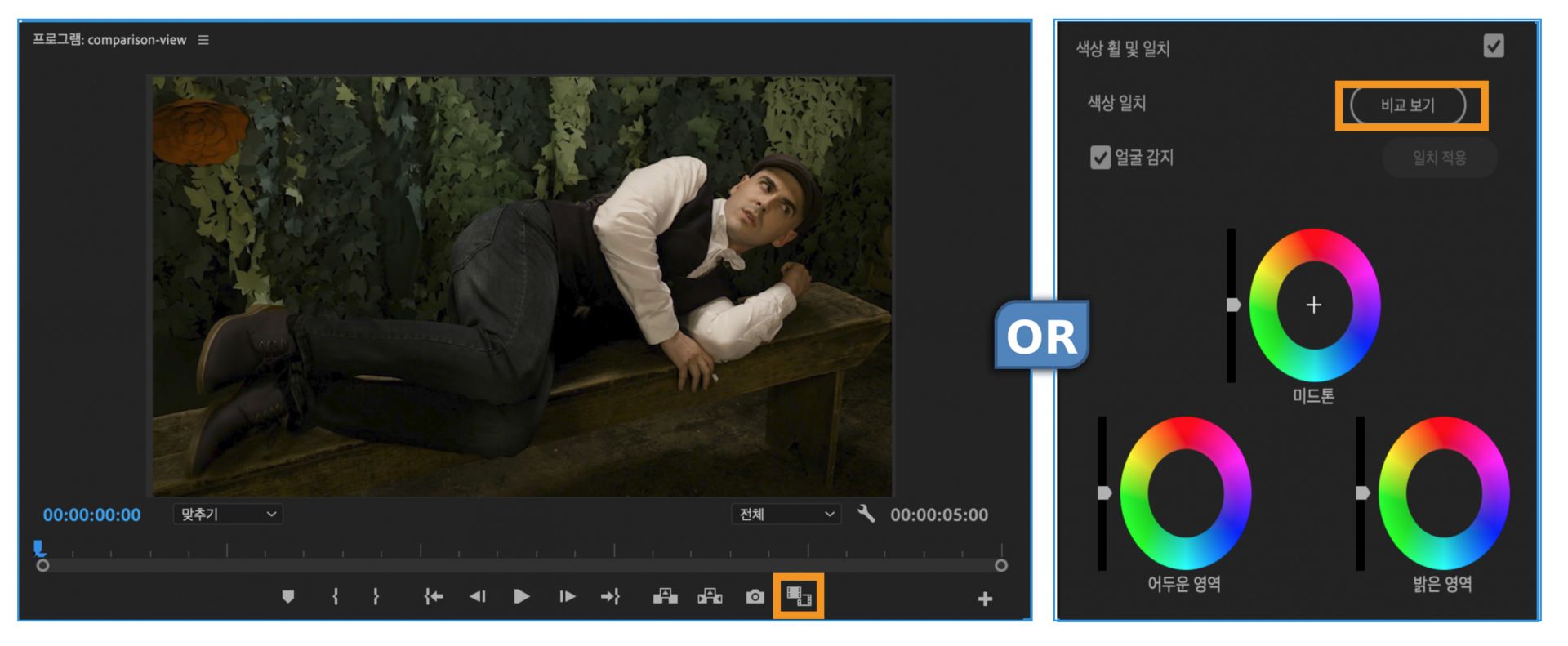Open comparison view from the transport bar
The width and height of the screenshot is (1568, 646).
pos(799,596)
